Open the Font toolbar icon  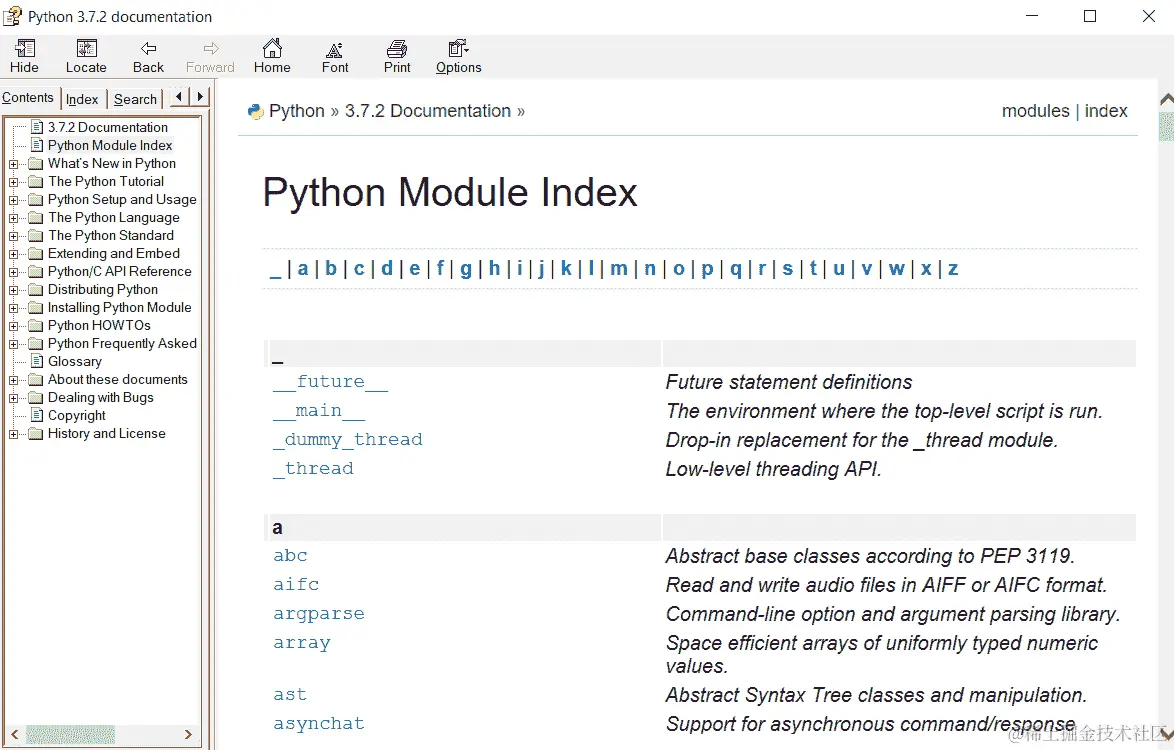[x=335, y=50]
